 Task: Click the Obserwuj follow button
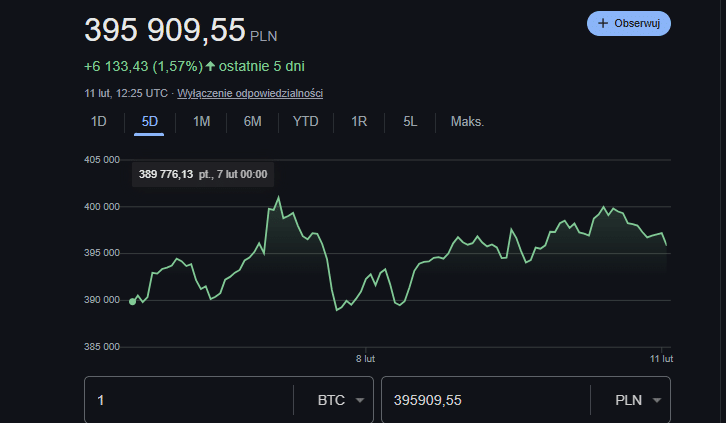(628, 23)
